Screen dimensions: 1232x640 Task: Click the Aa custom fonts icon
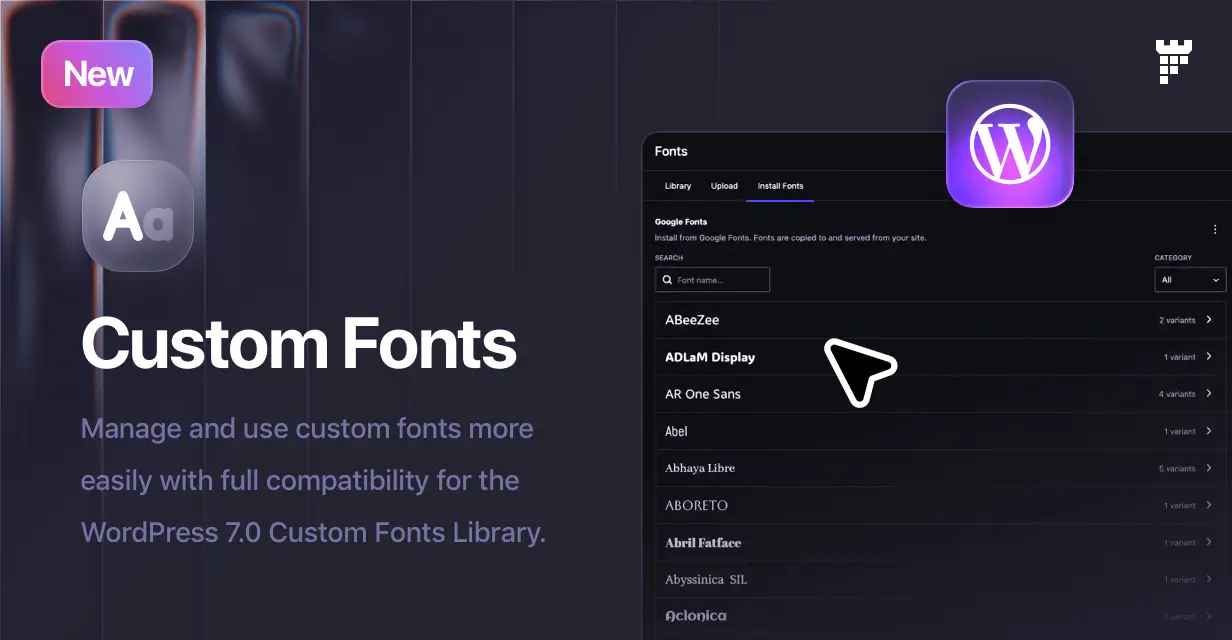pyautogui.click(x=138, y=216)
